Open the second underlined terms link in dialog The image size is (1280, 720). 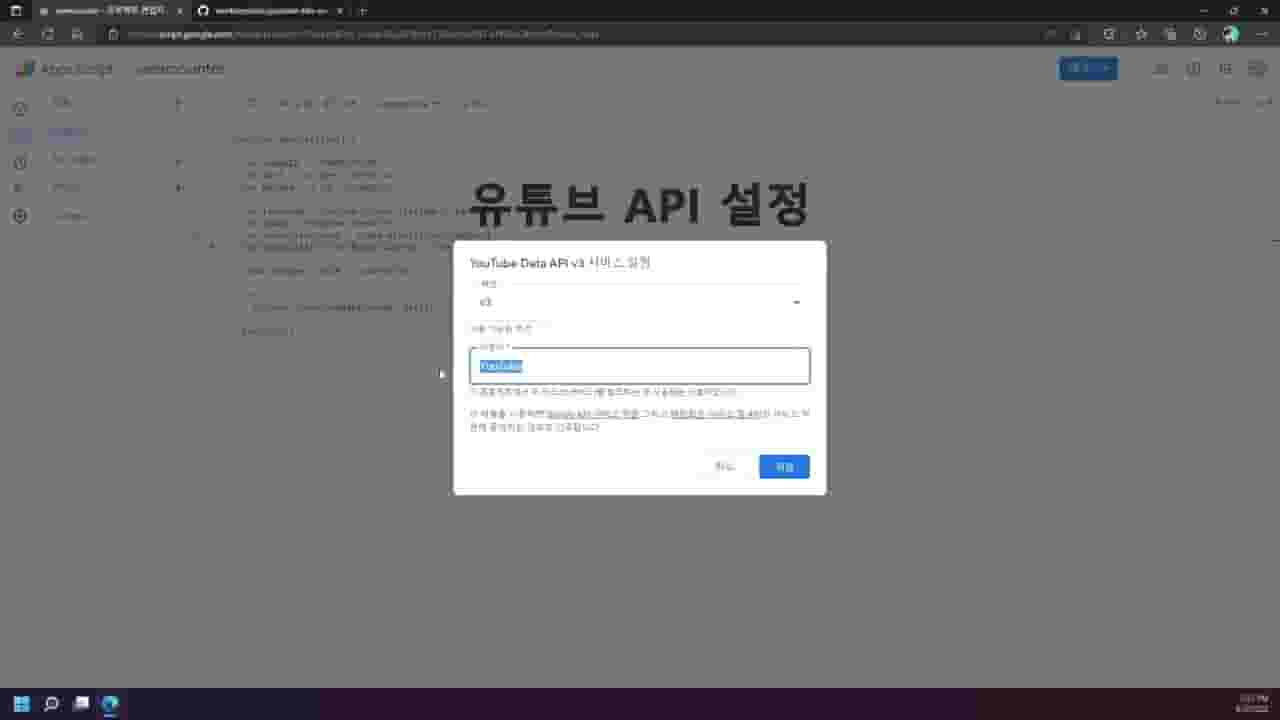coord(715,412)
